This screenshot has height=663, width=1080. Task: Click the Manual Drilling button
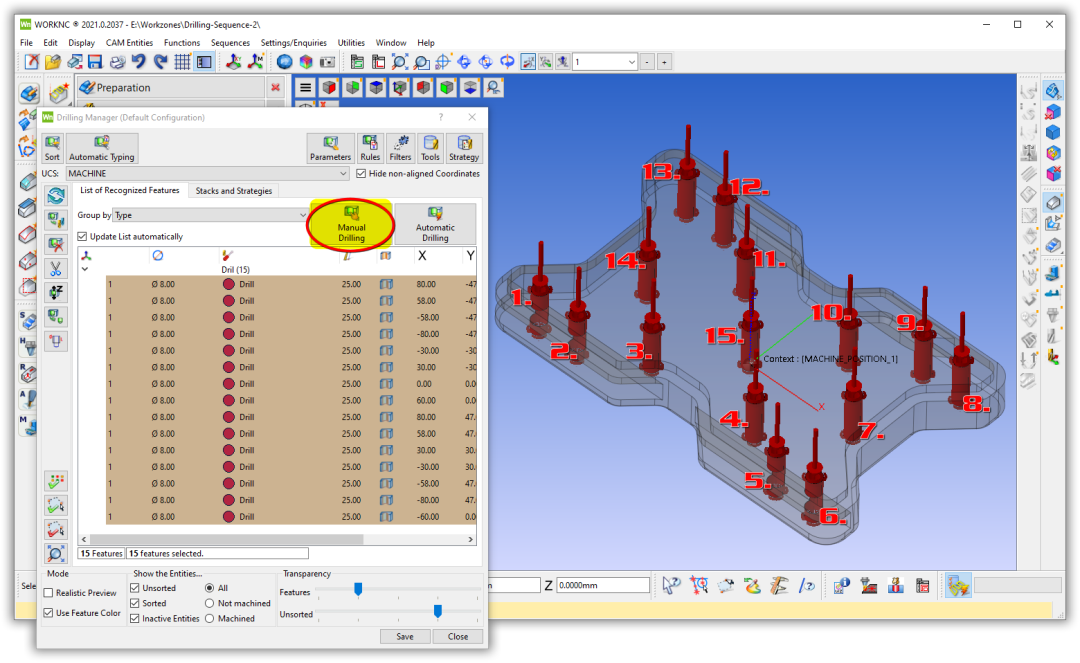tap(351, 223)
